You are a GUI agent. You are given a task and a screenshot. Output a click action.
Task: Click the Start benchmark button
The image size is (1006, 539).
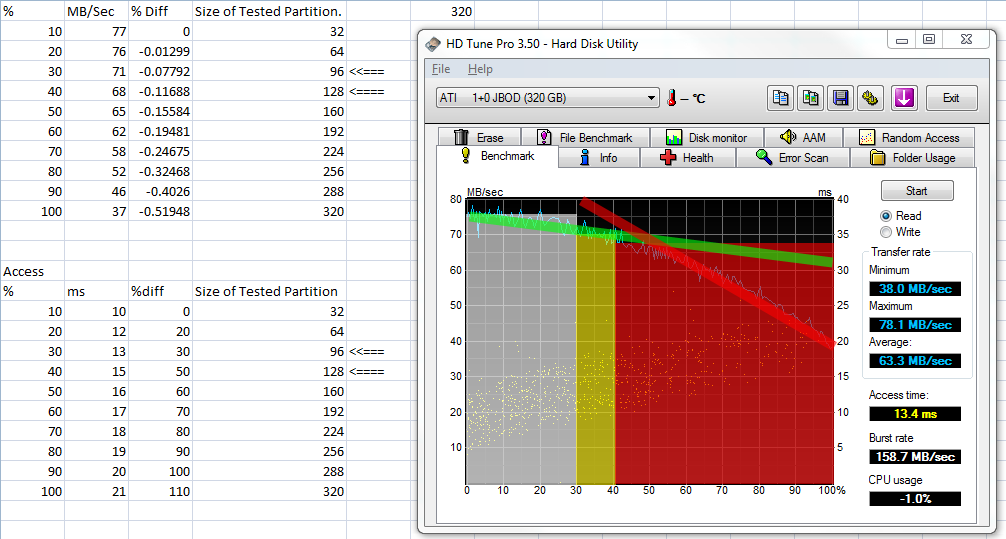click(x=917, y=191)
